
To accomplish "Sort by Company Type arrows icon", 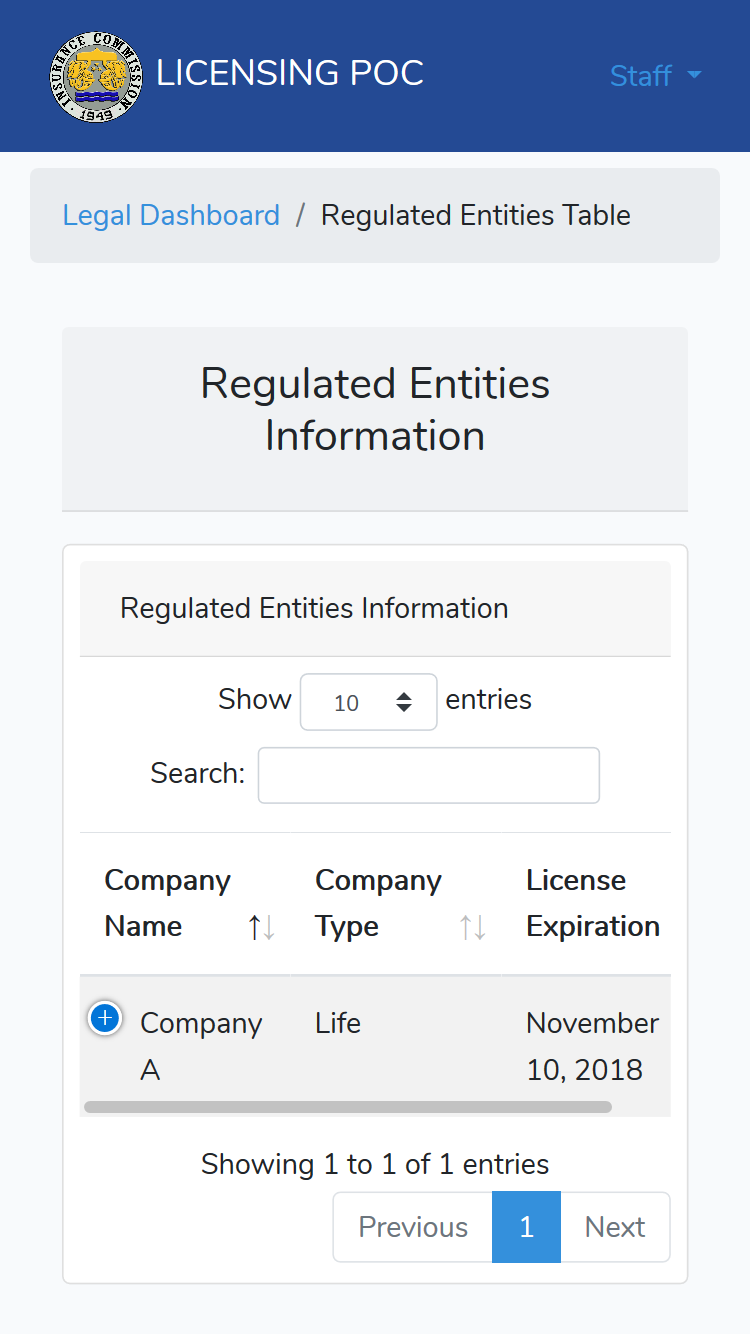I will click(x=473, y=927).
